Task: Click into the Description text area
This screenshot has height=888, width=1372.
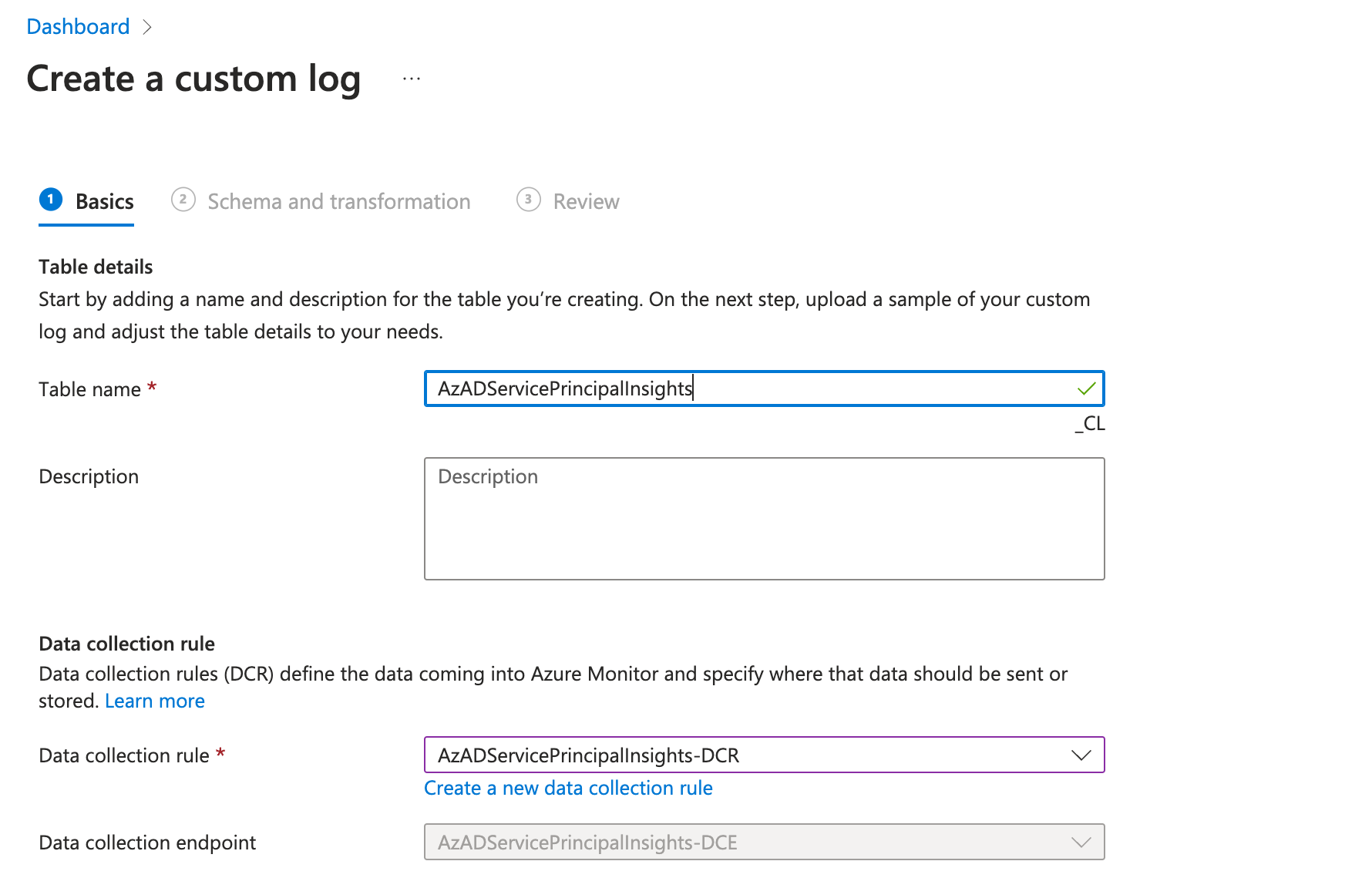Action: [764, 519]
